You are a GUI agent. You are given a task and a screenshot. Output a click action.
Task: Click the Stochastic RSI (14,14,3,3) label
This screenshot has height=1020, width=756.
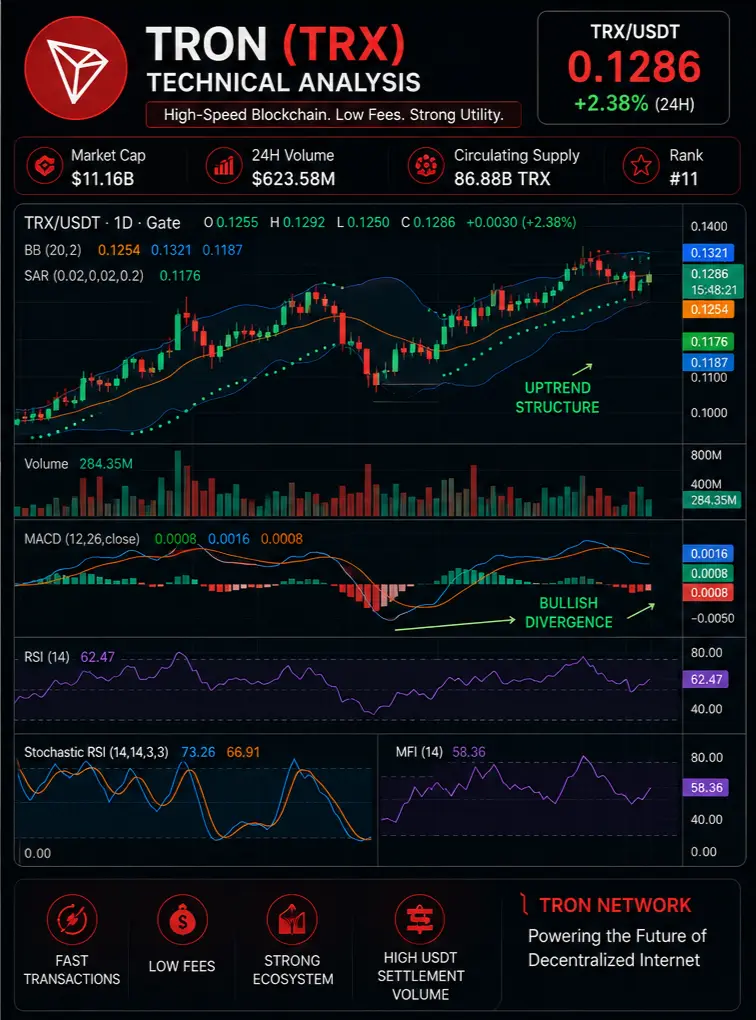click(x=96, y=753)
